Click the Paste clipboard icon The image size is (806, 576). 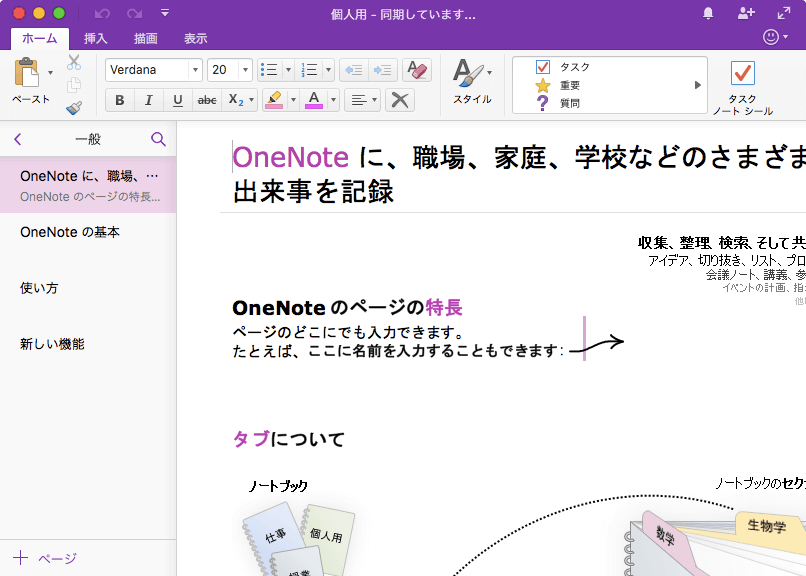pyautogui.click(x=26, y=72)
